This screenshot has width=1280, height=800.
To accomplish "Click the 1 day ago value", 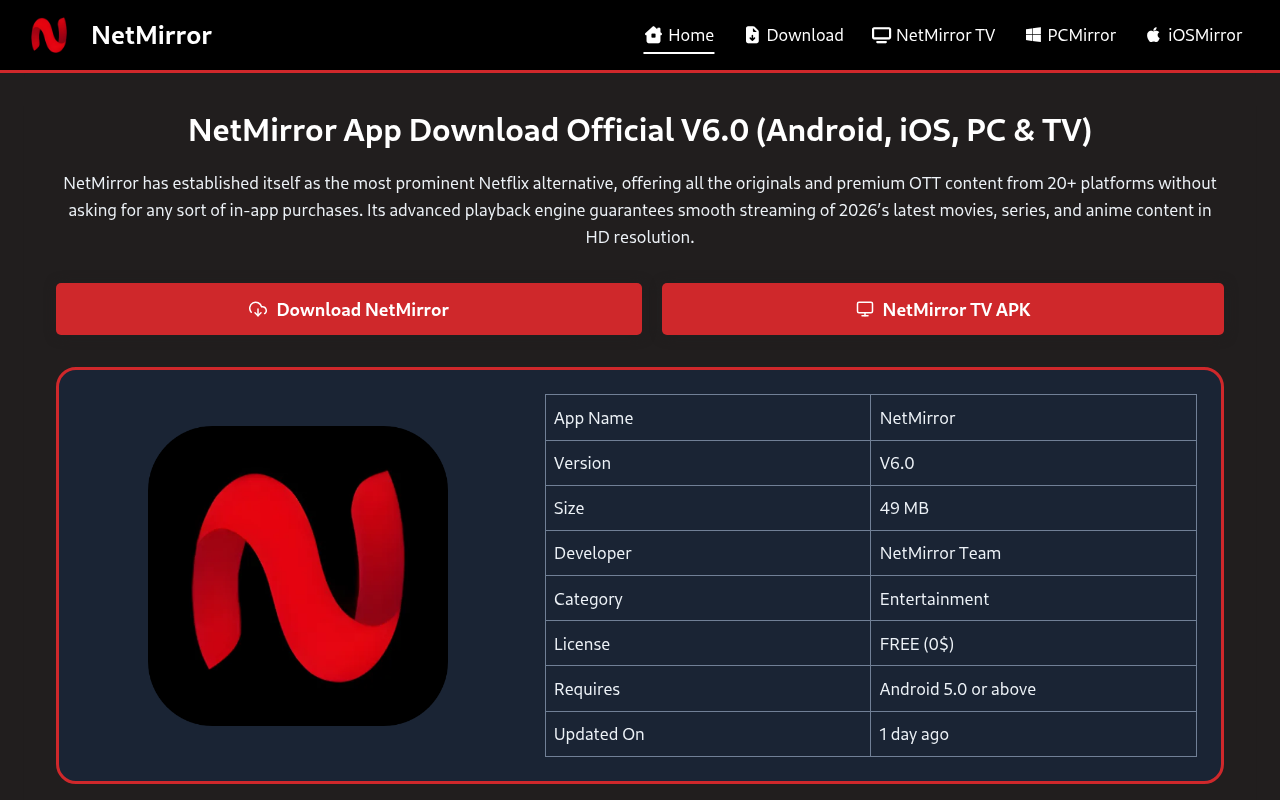I will 1034,734.
